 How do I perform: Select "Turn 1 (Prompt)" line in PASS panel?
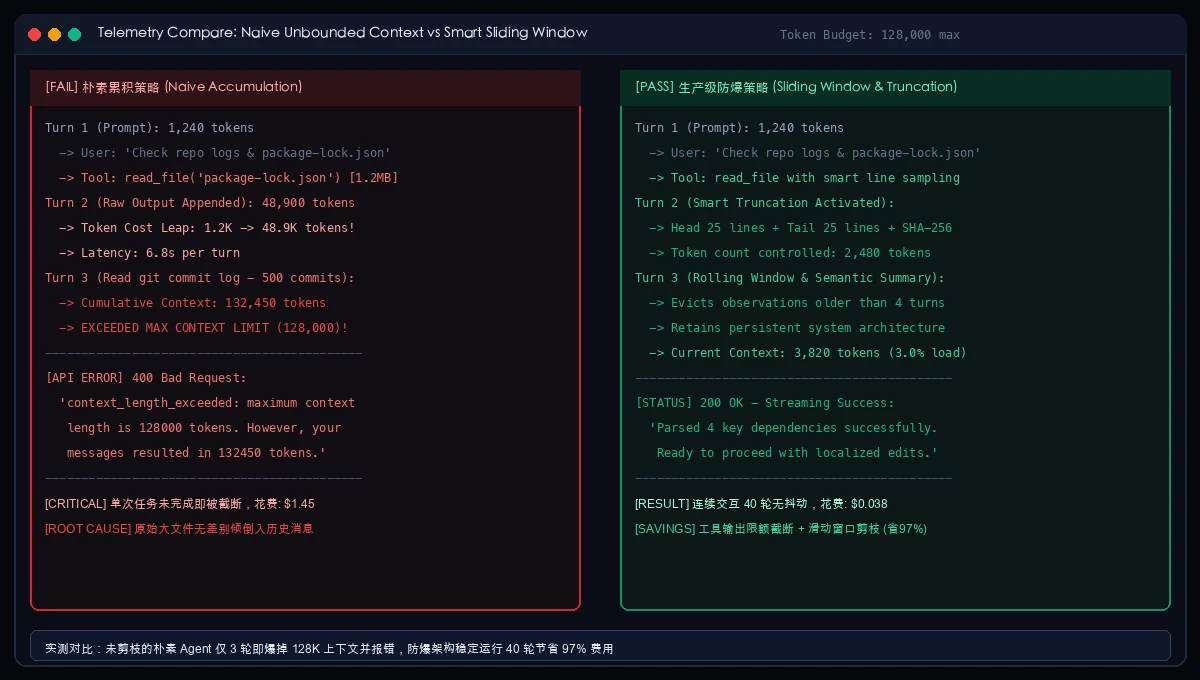point(740,128)
